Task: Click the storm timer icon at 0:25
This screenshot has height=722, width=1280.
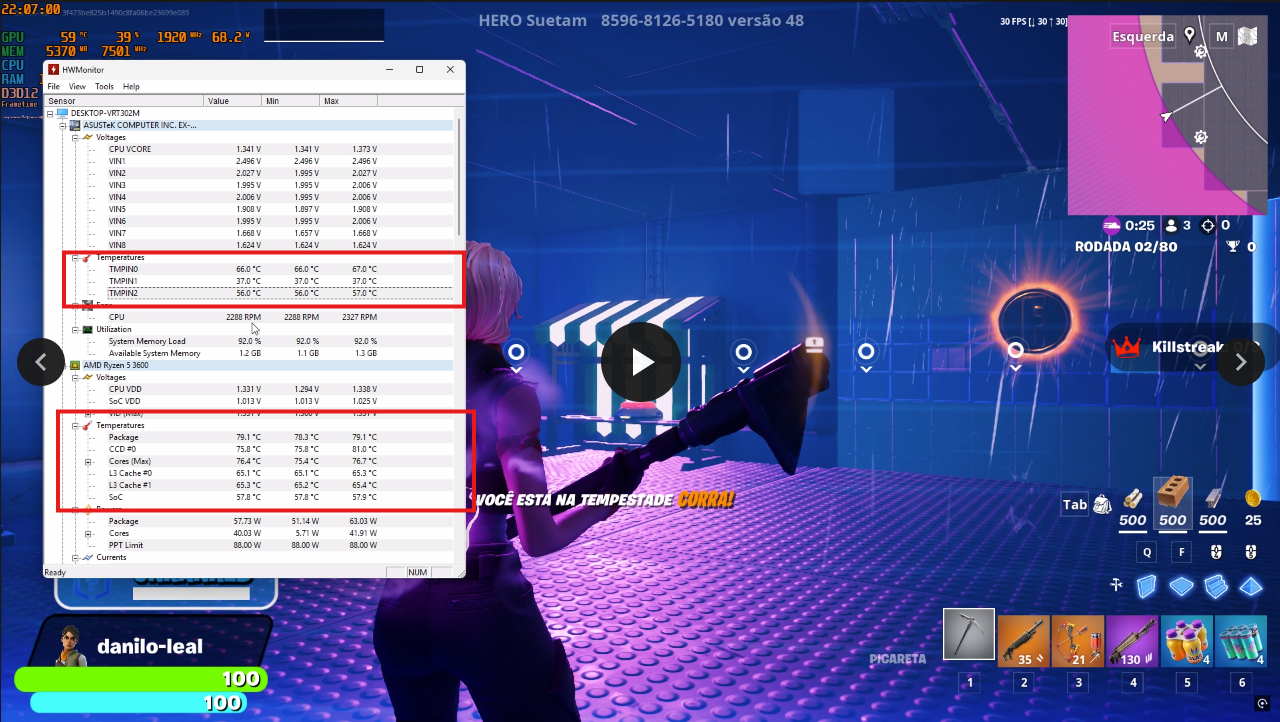Action: coord(1111,225)
